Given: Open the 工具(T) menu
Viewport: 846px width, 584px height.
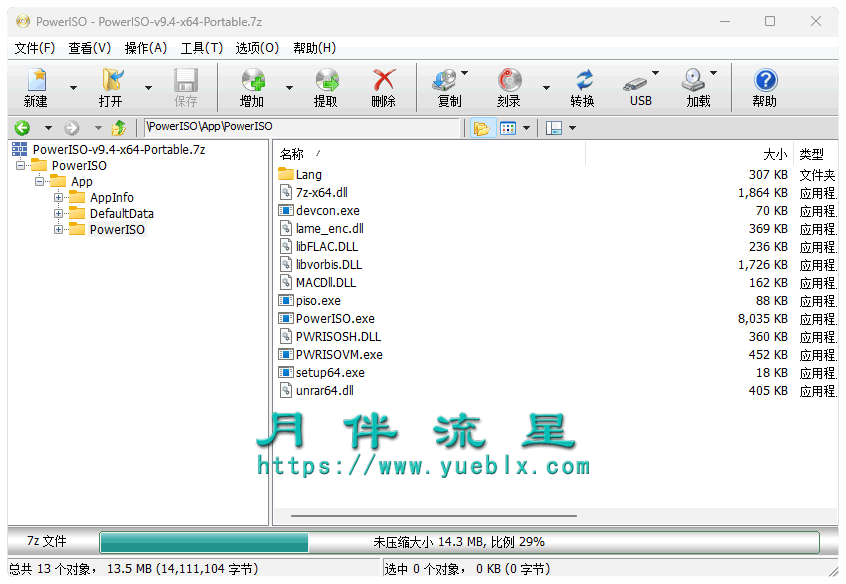Looking at the screenshot, I should tap(201, 48).
